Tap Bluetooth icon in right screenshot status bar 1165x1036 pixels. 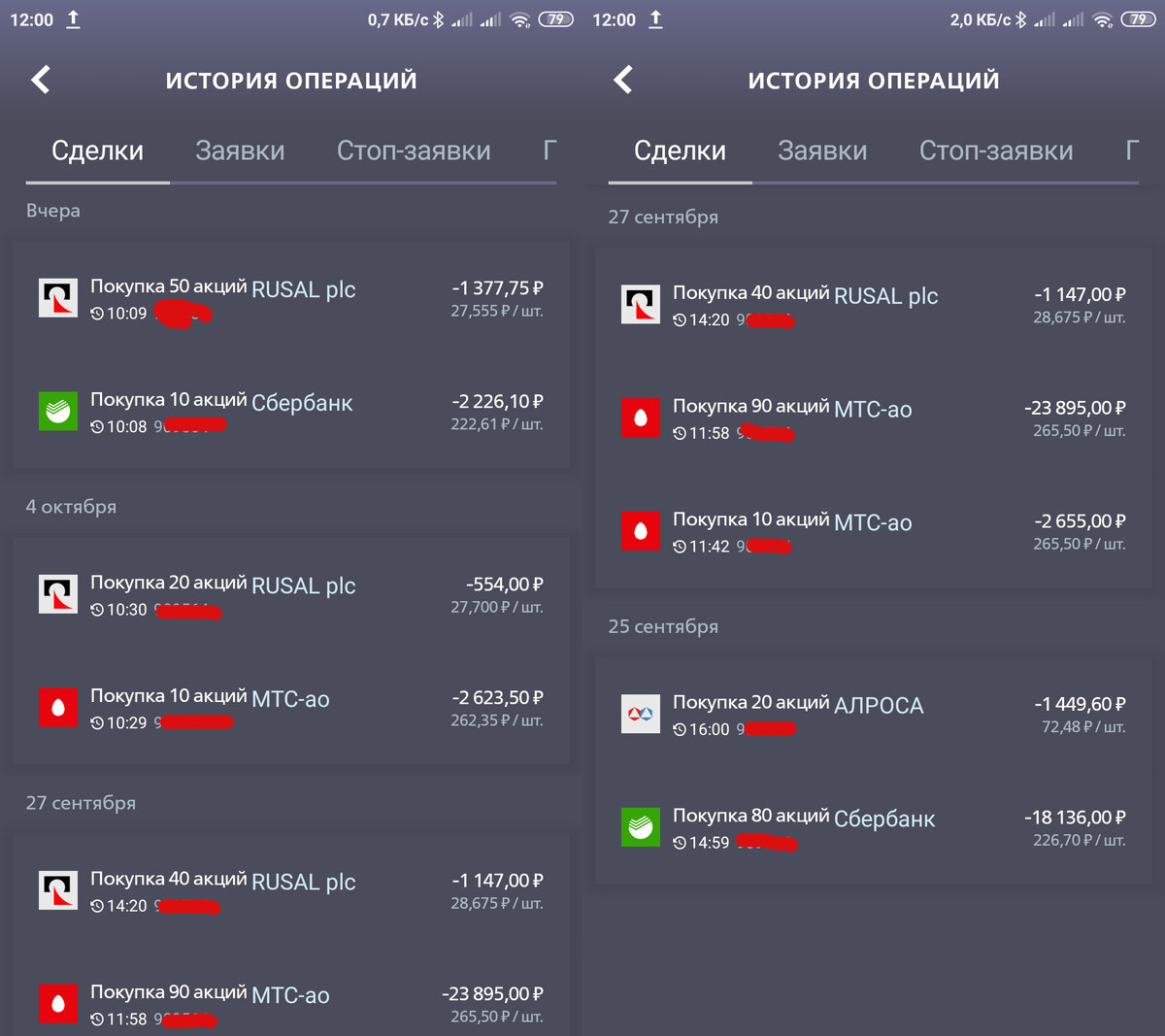point(1021,19)
